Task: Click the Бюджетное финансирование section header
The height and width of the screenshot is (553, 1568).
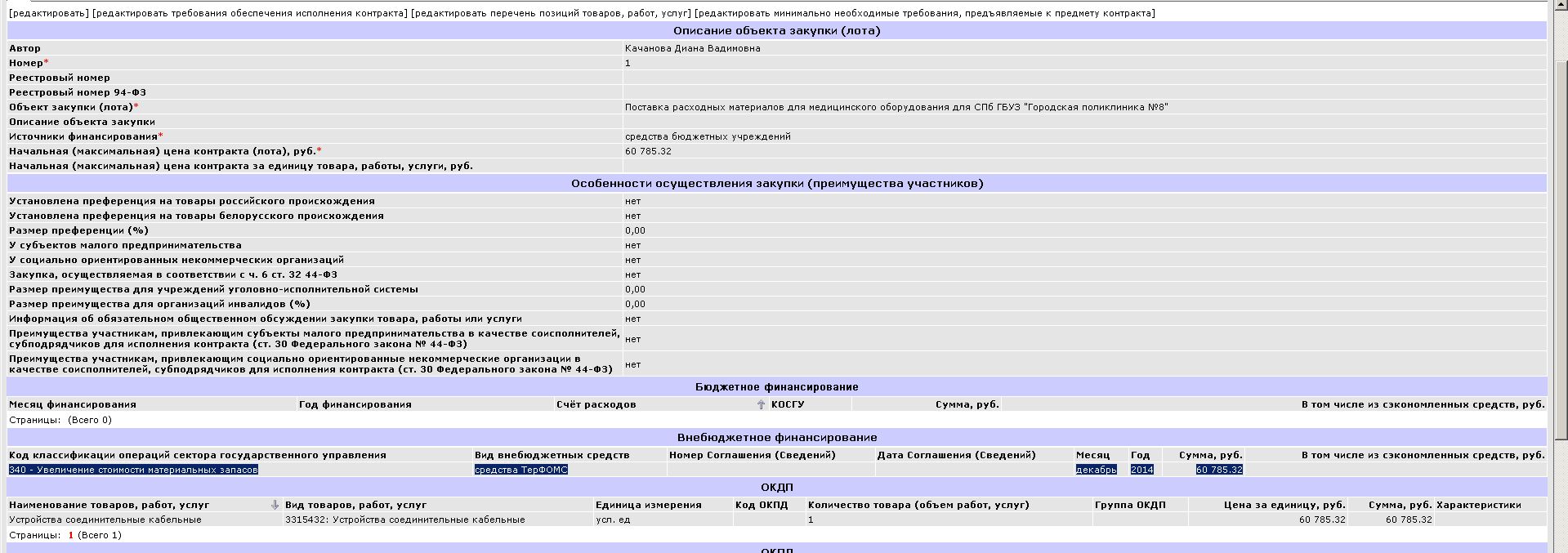Action: click(777, 387)
